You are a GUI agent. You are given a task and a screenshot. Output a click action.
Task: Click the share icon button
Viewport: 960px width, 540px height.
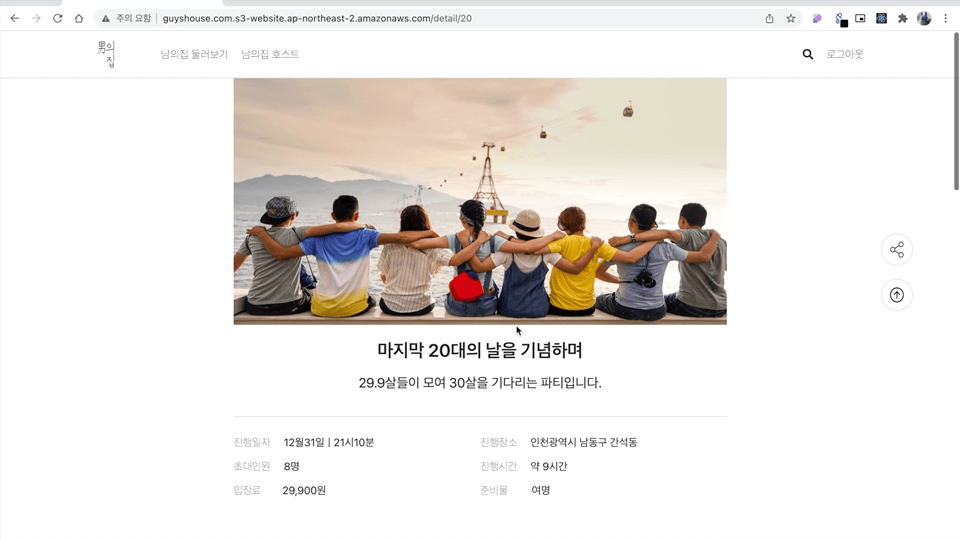pos(896,250)
